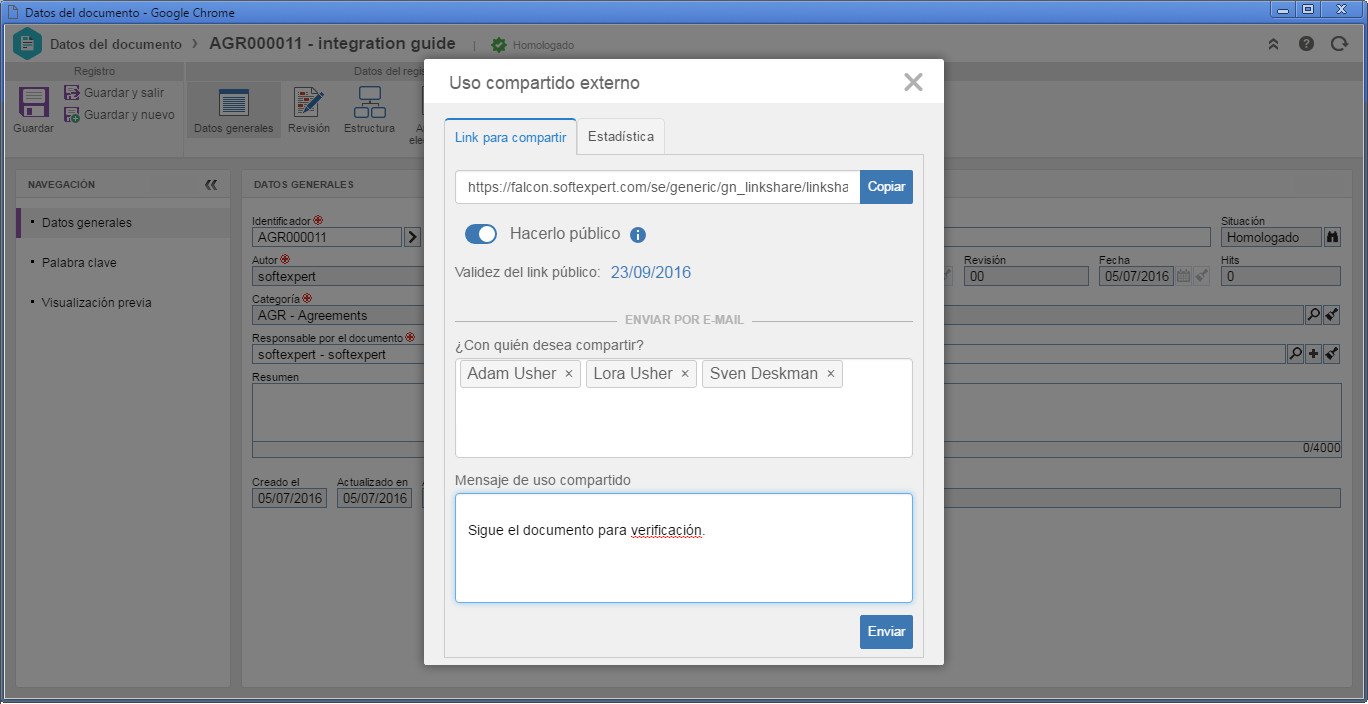This screenshot has width=1368, height=704.
Task: Remove Sven Deskman from recipients
Action: tap(831, 374)
